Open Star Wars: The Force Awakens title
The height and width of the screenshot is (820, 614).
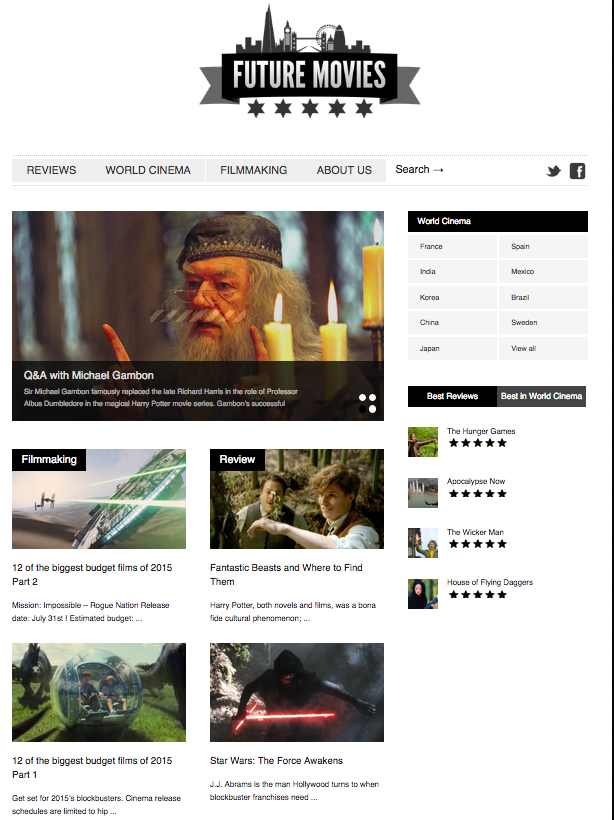276,760
